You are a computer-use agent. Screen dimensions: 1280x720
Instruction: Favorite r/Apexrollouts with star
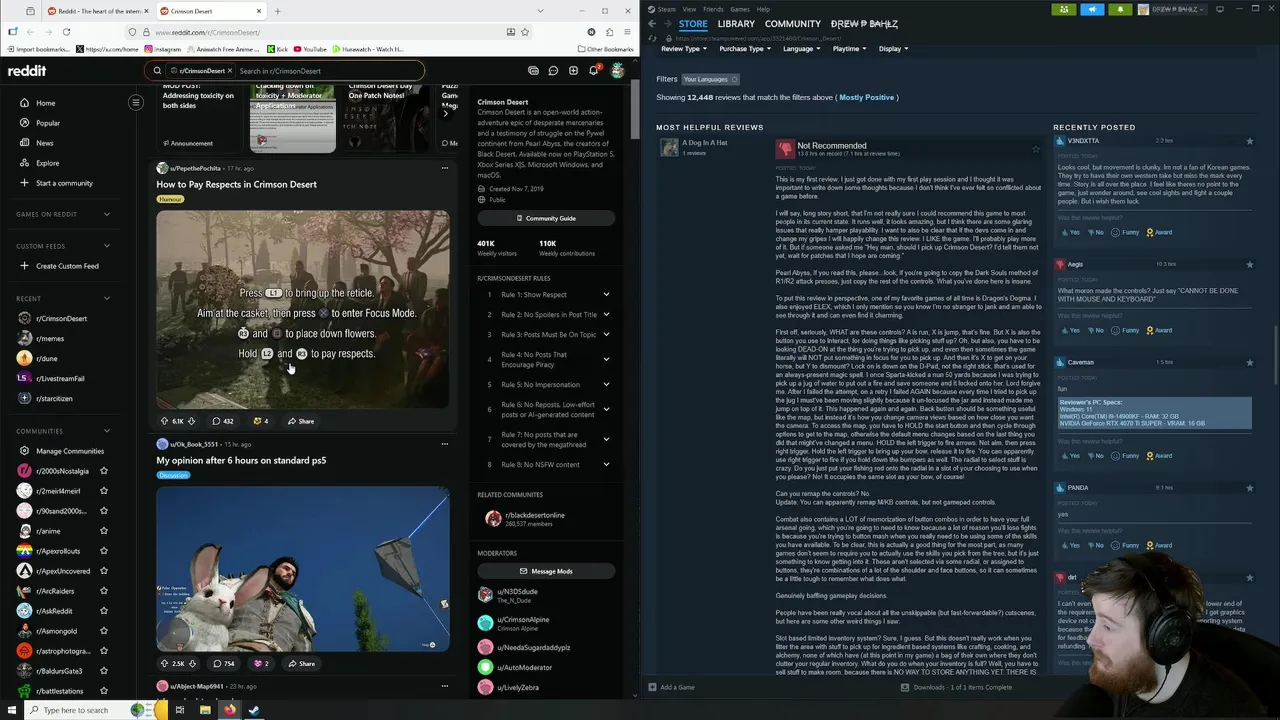click(104, 551)
